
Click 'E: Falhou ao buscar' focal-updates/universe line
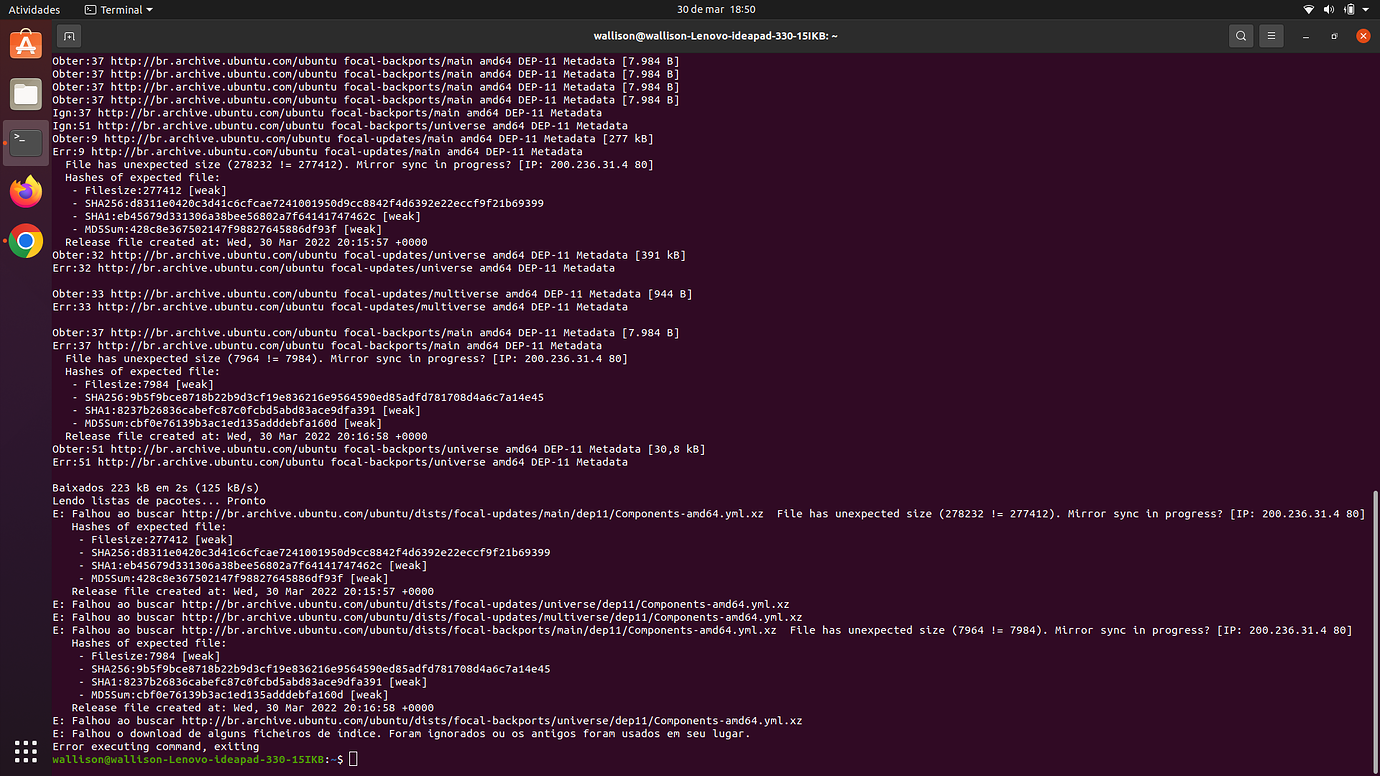pos(420,604)
